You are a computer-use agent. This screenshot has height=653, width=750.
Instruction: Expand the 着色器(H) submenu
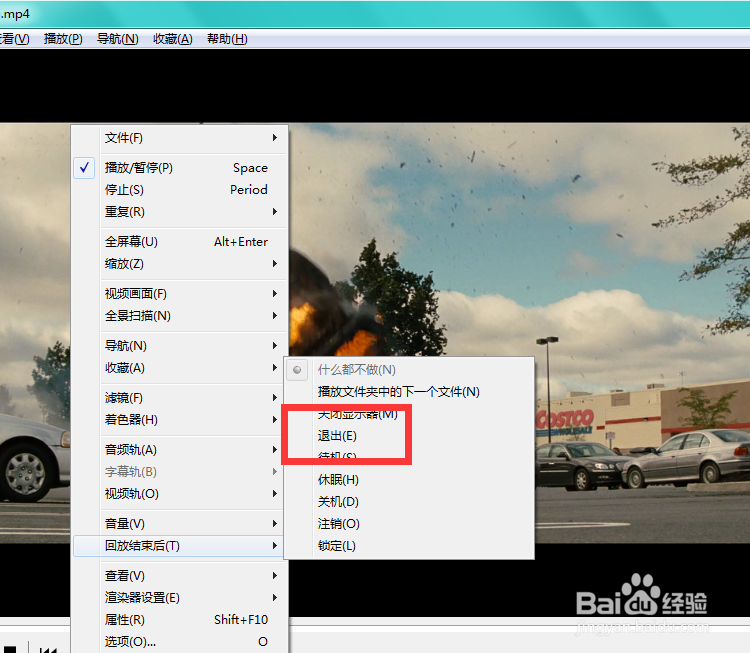pyautogui.click(x=180, y=420)
